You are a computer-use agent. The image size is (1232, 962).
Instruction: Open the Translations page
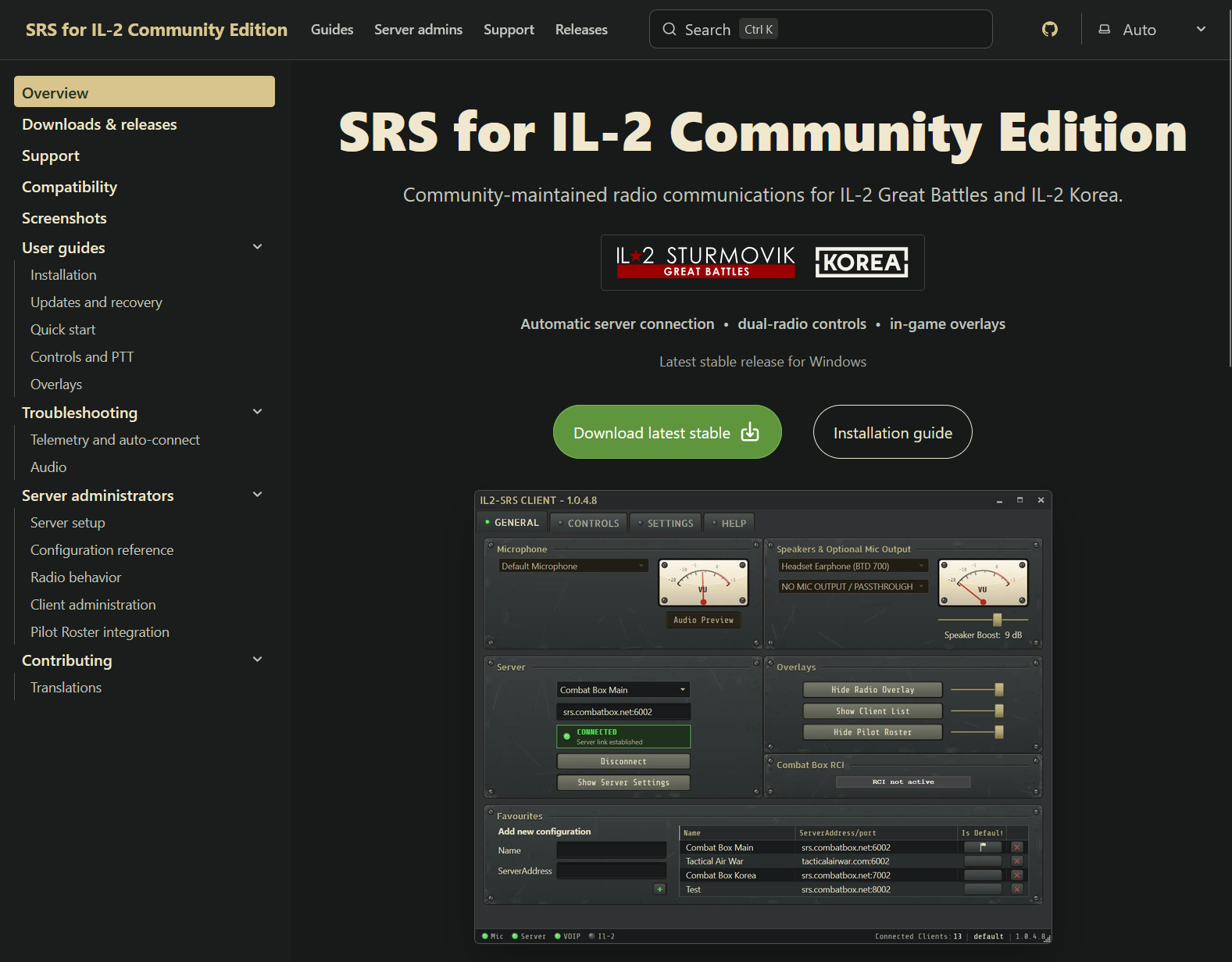pyautogui.click(x=66, y=688)
